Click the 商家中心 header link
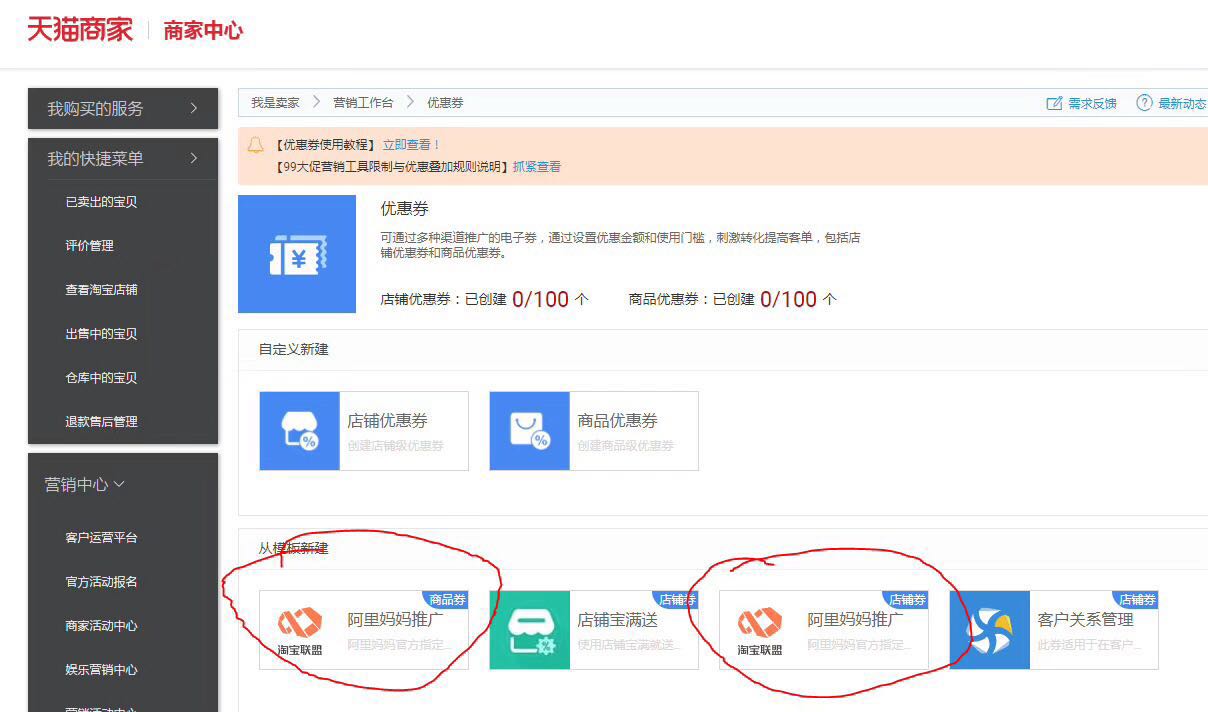Screen dimensions: 1208x712 pyautogui.click(x=203, y=31)
